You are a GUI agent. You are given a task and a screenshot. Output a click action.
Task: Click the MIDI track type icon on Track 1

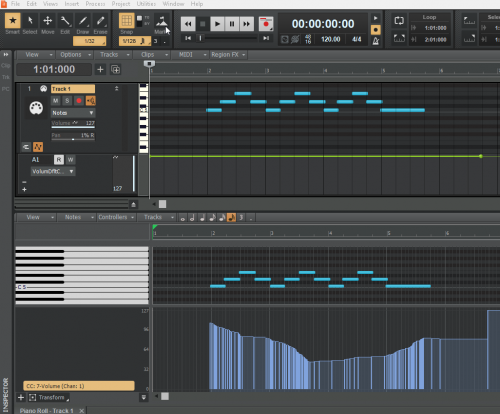point(44,89)
